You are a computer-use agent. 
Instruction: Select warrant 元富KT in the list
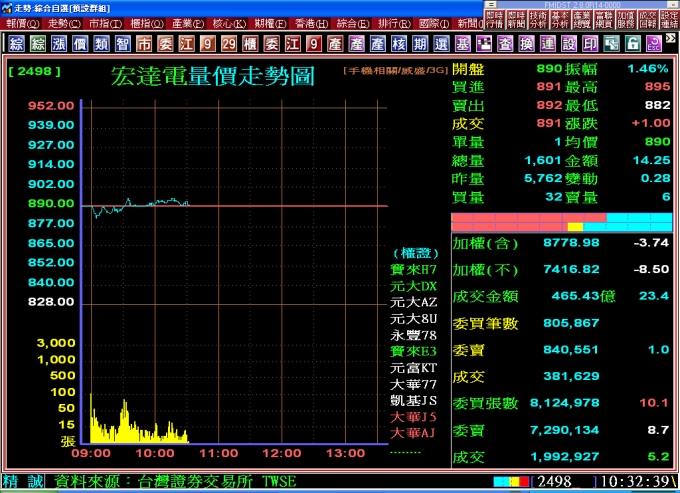coord(413,368)
